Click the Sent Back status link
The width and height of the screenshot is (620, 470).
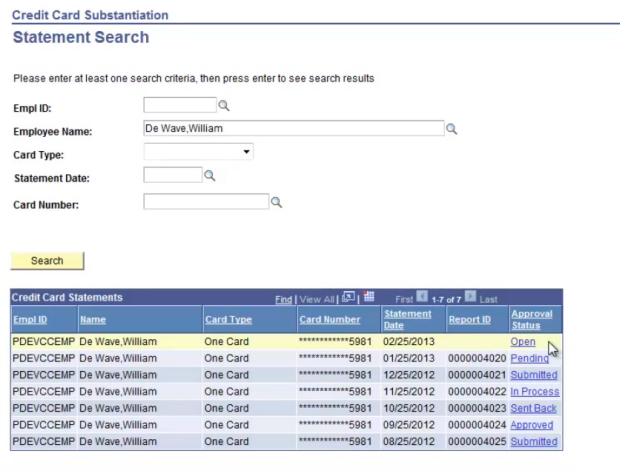[533, 408]
